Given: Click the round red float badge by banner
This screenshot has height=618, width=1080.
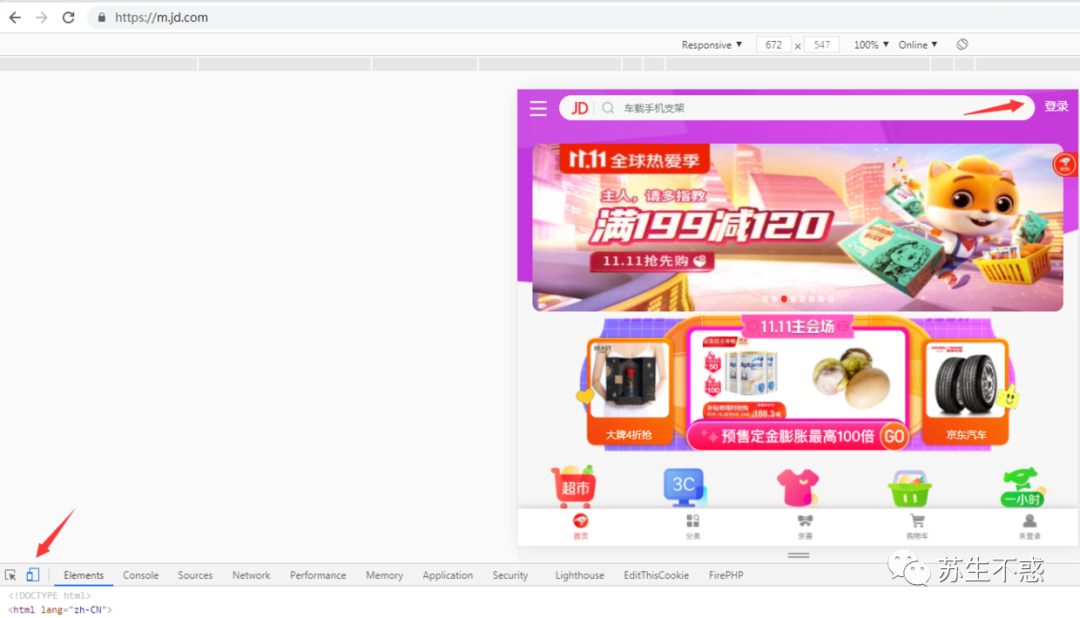Looking at the screenshot, I should coord(1065,164).
